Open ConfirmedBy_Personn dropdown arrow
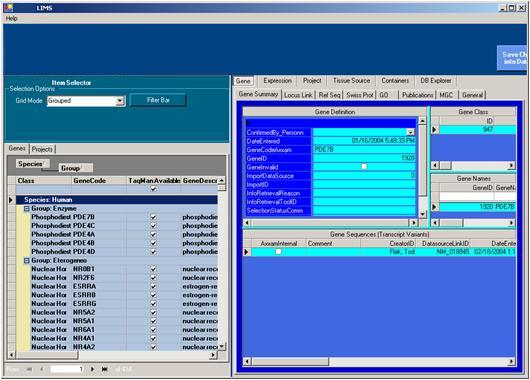The image size is (530, 380). point(410,132)
